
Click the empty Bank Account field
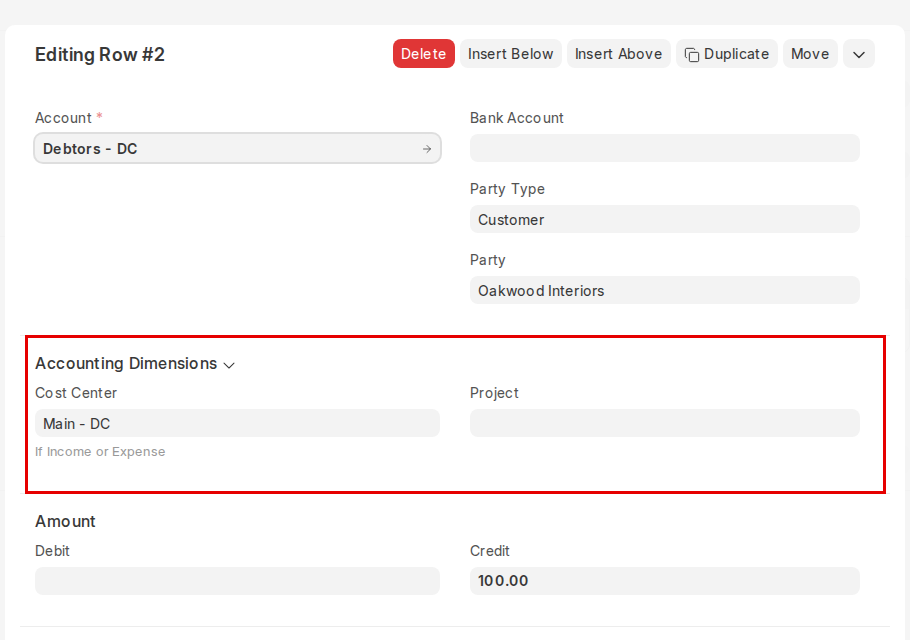[x=665, y=149]
